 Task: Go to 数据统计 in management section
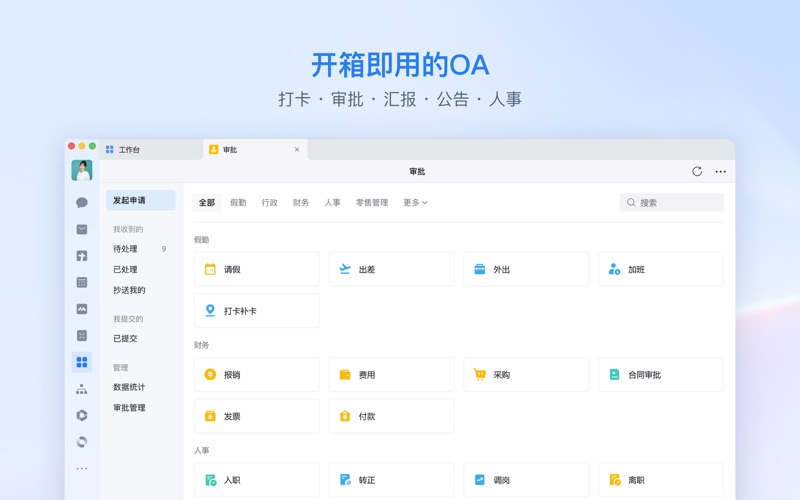pos(129,387)
